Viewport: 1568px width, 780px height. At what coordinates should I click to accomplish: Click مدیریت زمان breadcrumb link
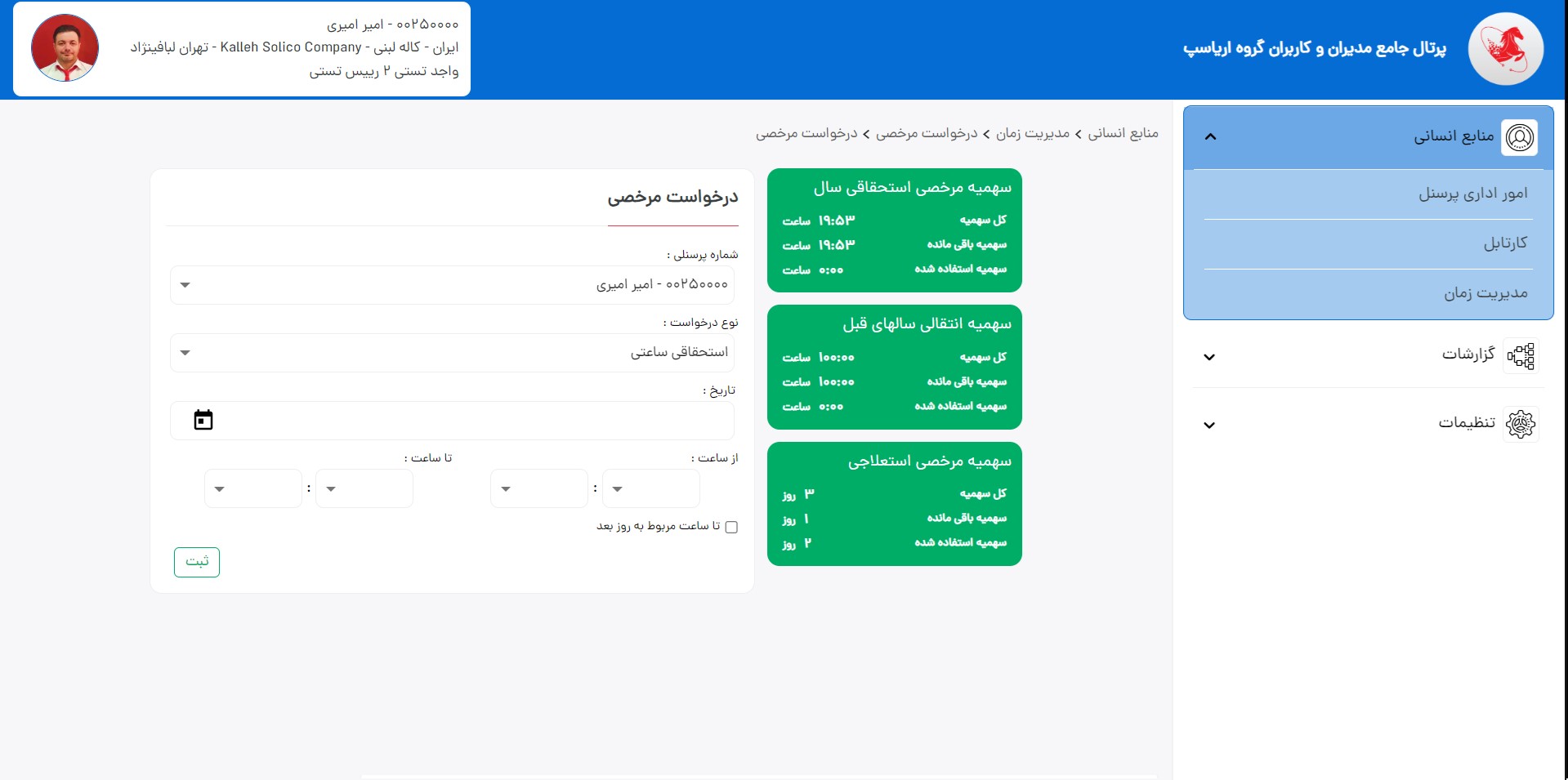pos(1032,133)
